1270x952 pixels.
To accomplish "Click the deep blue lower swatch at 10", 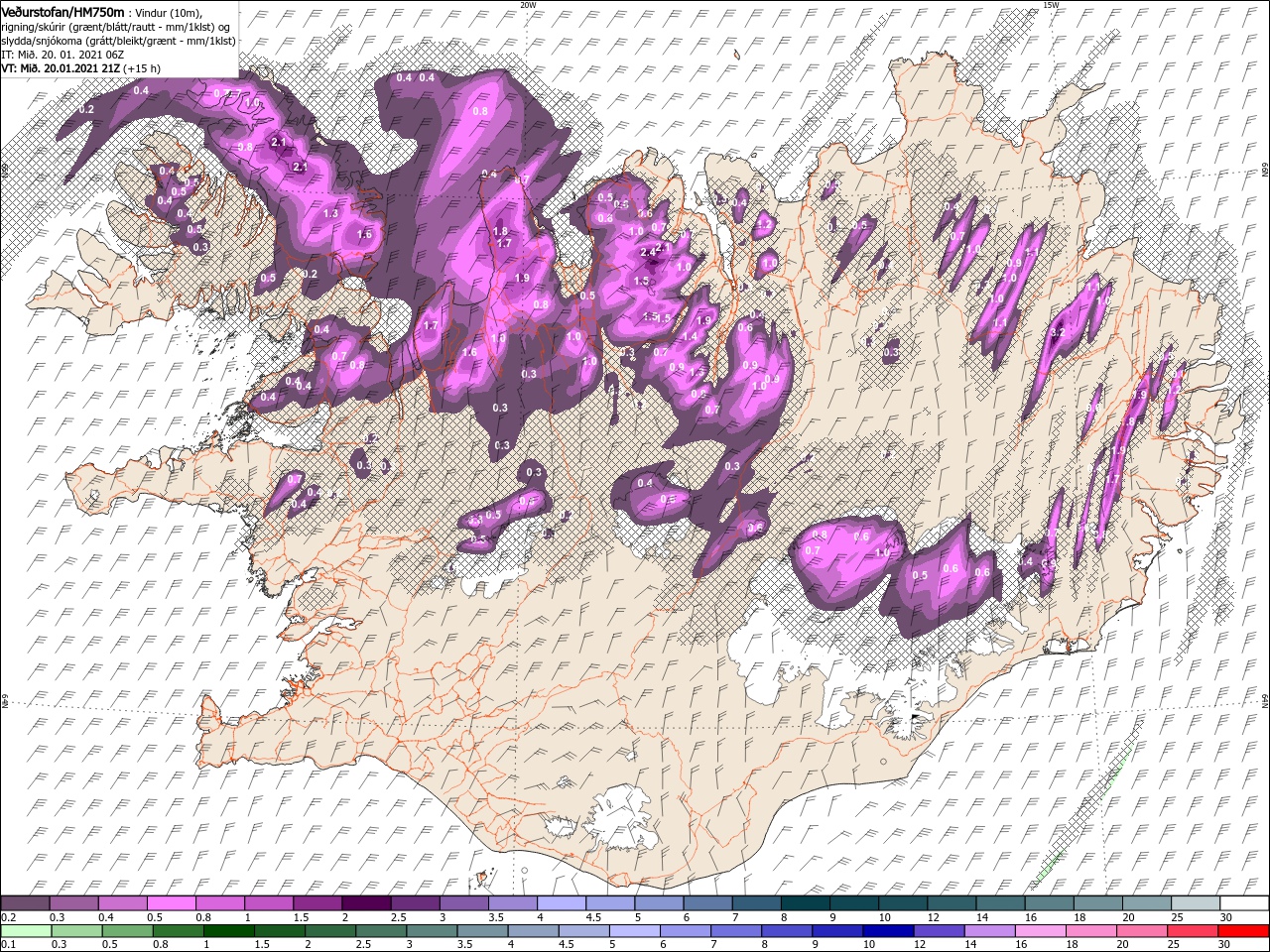I will (887, 931).
